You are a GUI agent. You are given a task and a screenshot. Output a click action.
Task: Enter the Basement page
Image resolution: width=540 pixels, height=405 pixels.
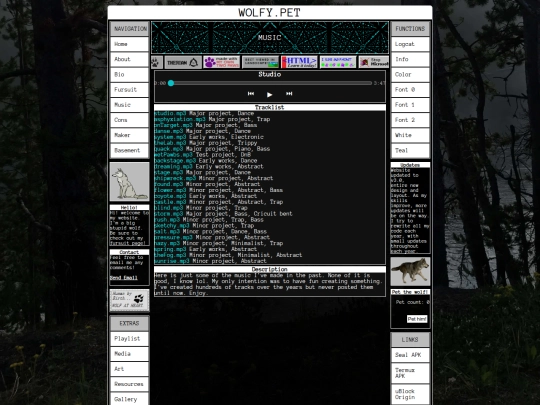[x=129, y=150]
